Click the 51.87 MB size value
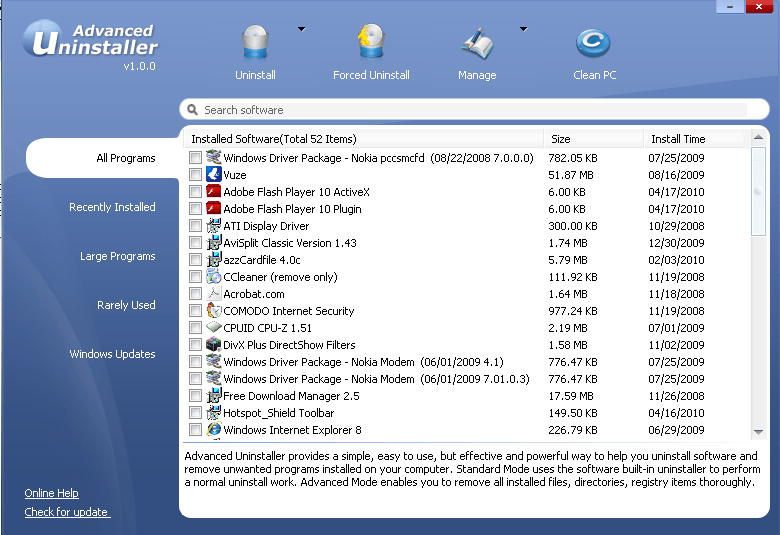 [x=571, y=175]
